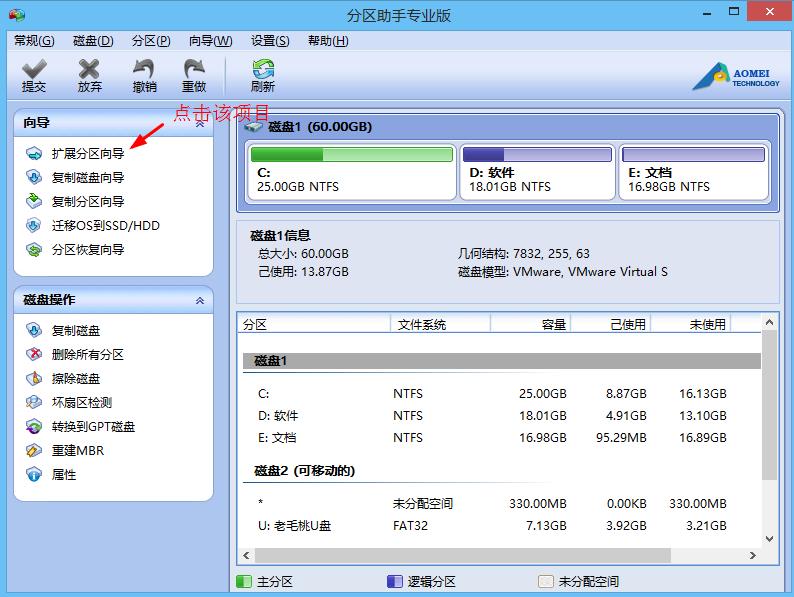Click the 重建MBR icon

(34, 450)
